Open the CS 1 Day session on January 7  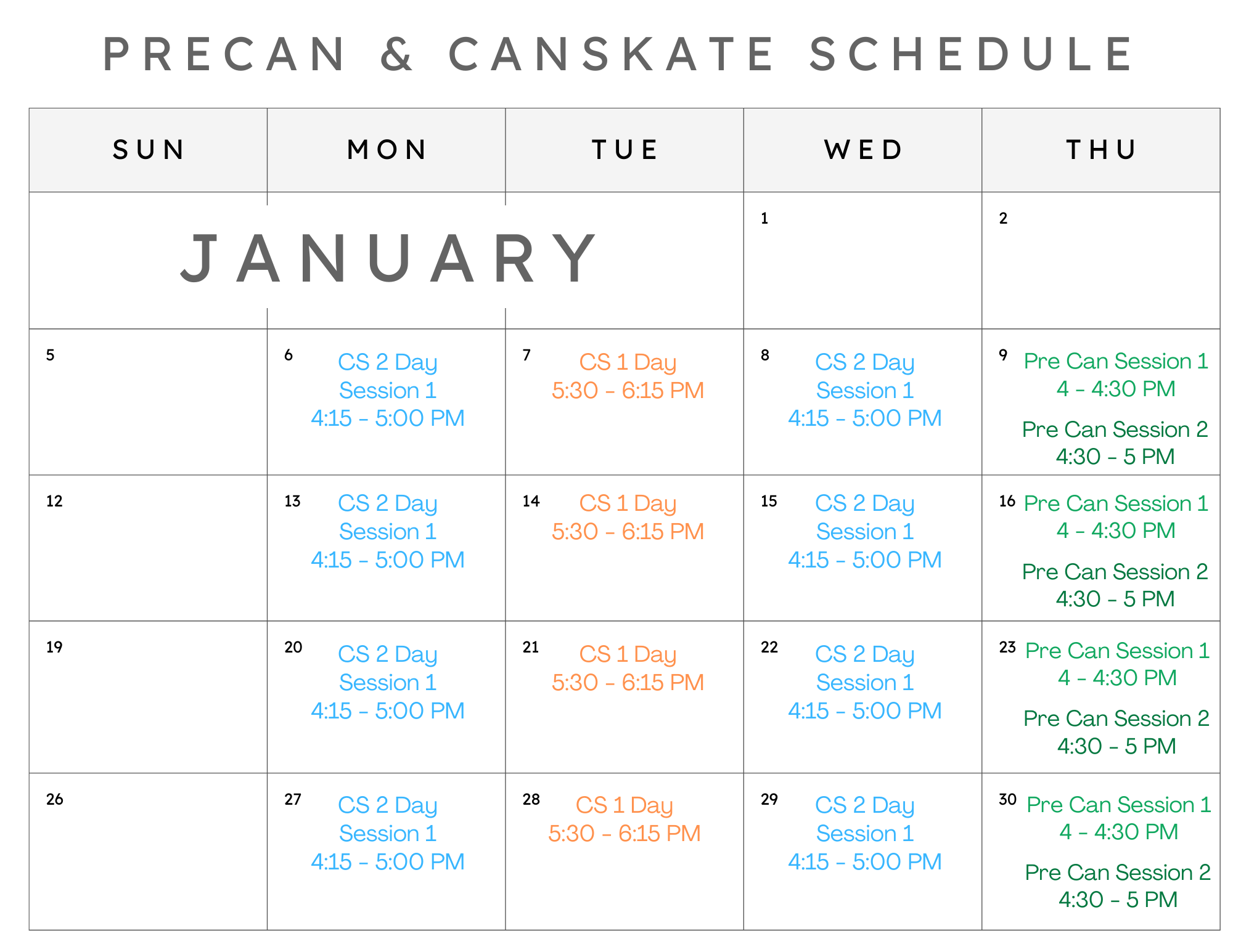click(628, 376)
